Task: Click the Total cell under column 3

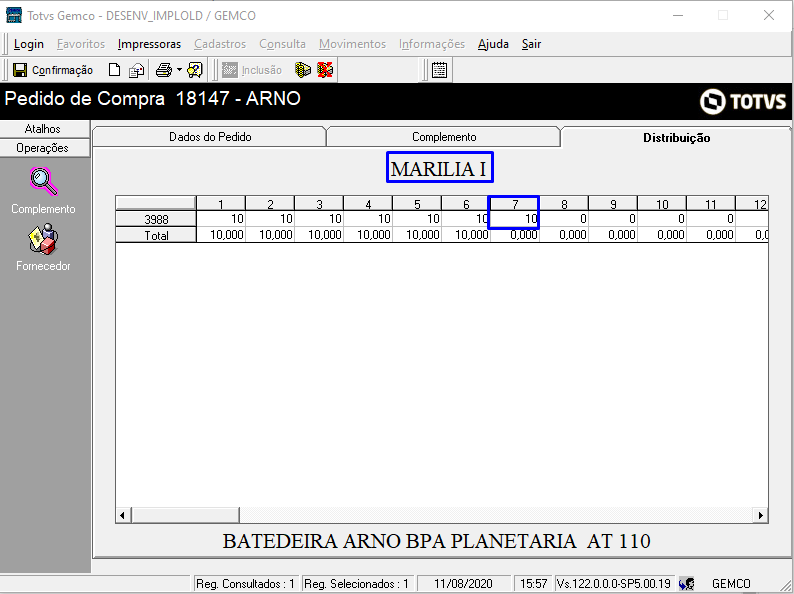Action: [x=319, y=235]
